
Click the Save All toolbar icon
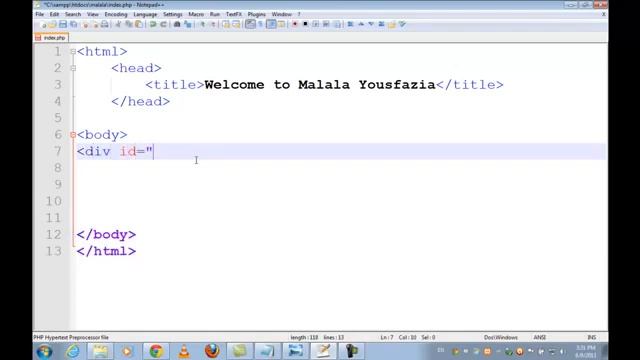point(73,24)
